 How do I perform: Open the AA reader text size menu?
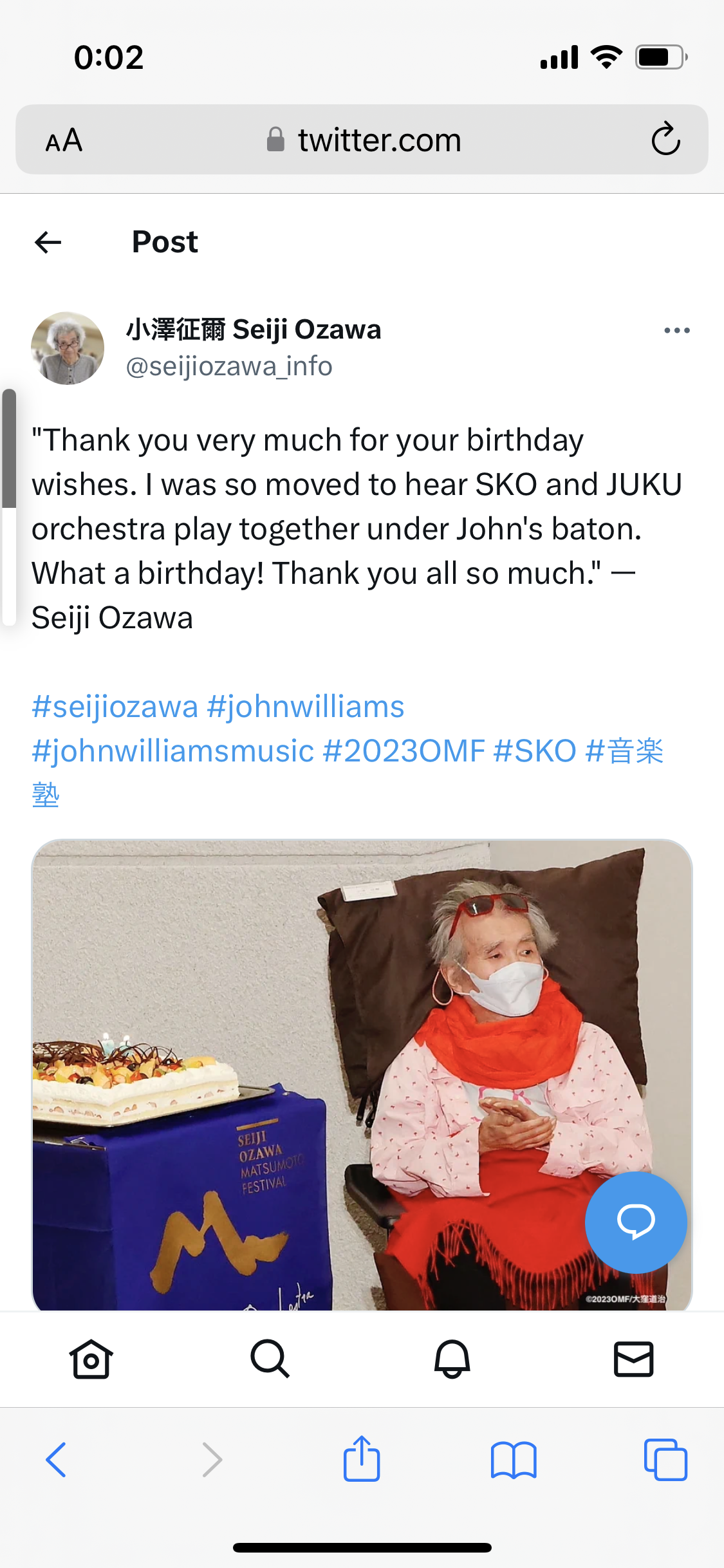[x=64, y=140]
